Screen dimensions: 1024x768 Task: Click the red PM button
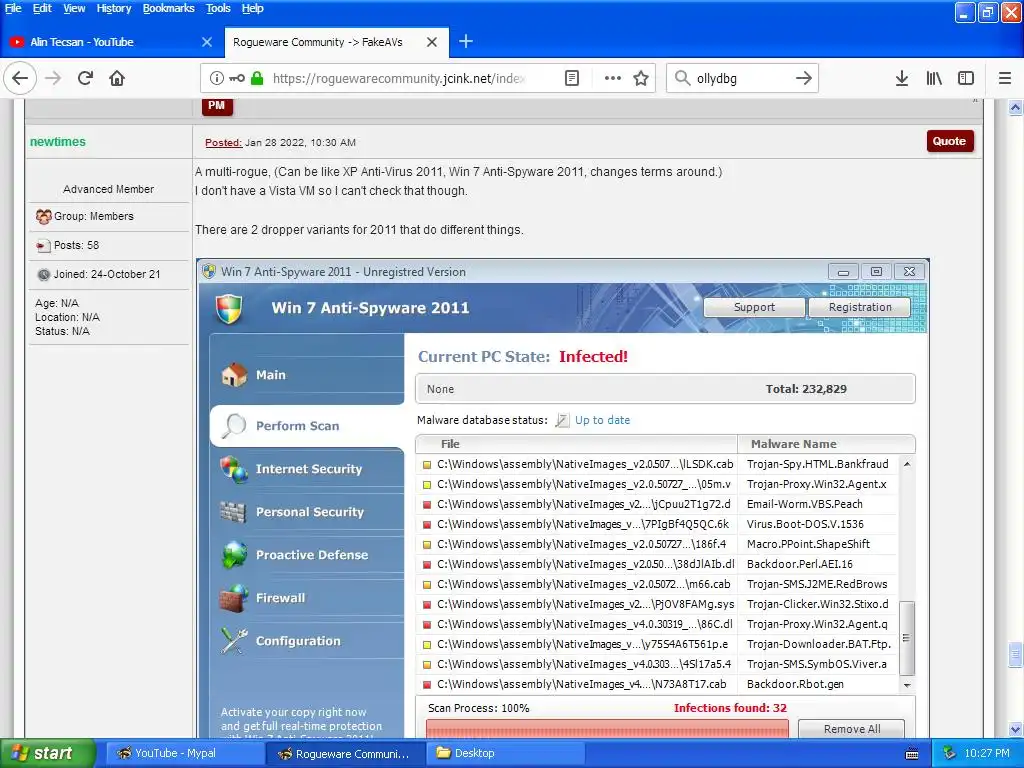pos(217,106)
